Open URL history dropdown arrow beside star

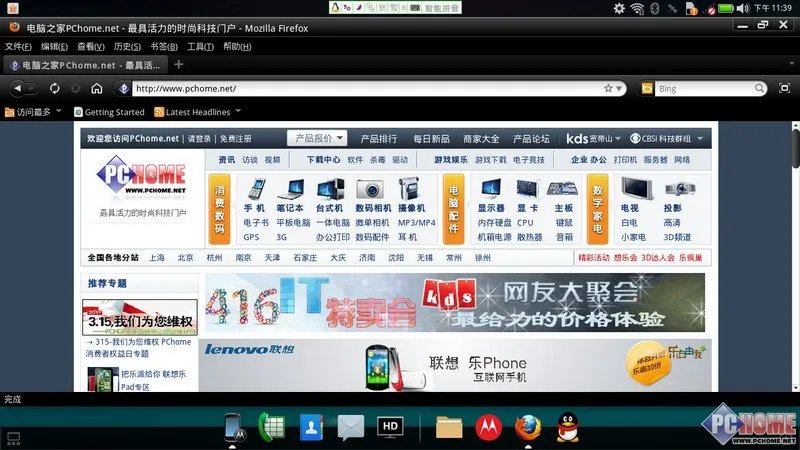pos(619,88)
